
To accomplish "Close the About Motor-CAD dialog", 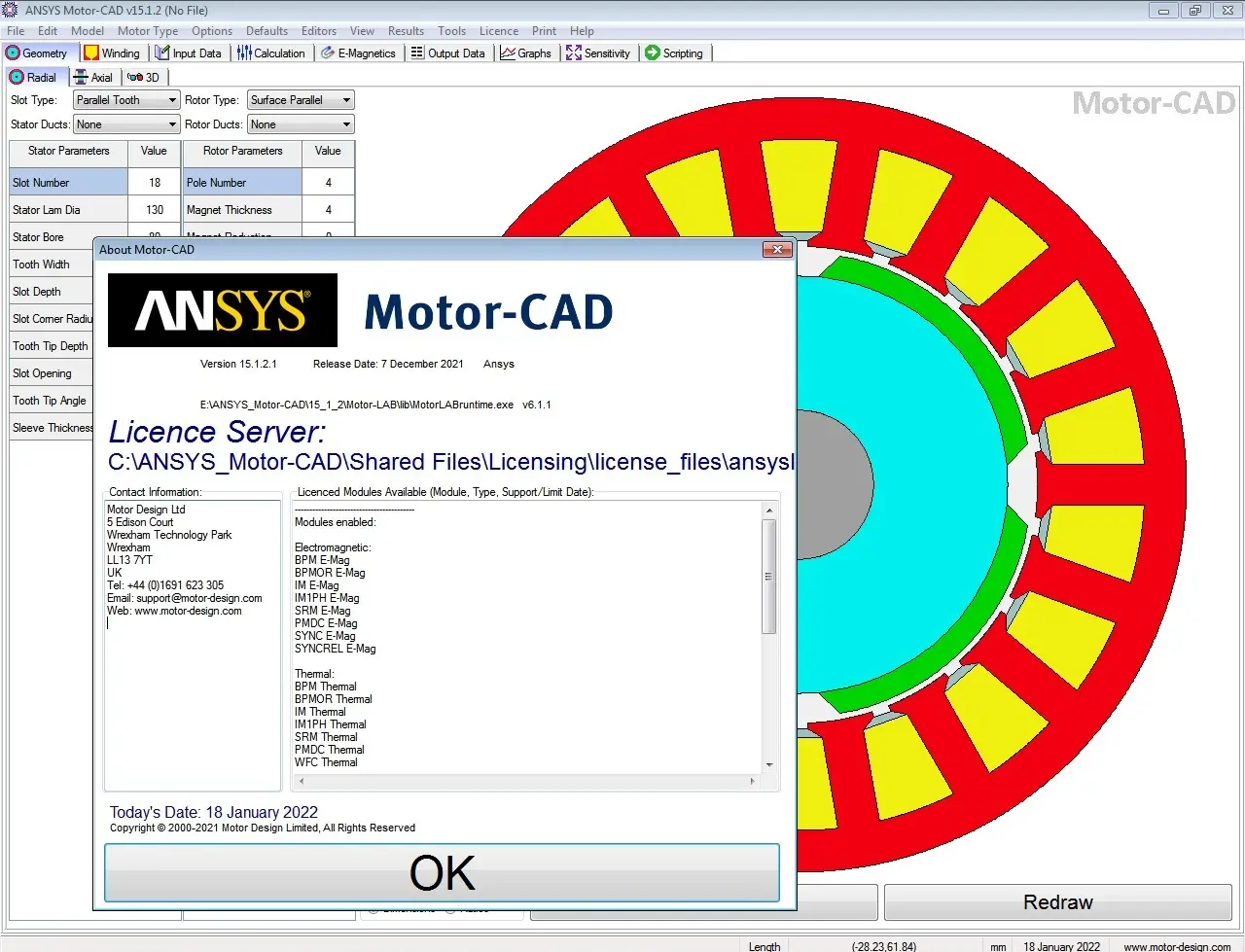I will pyautogui.click(x=777, y=250).
